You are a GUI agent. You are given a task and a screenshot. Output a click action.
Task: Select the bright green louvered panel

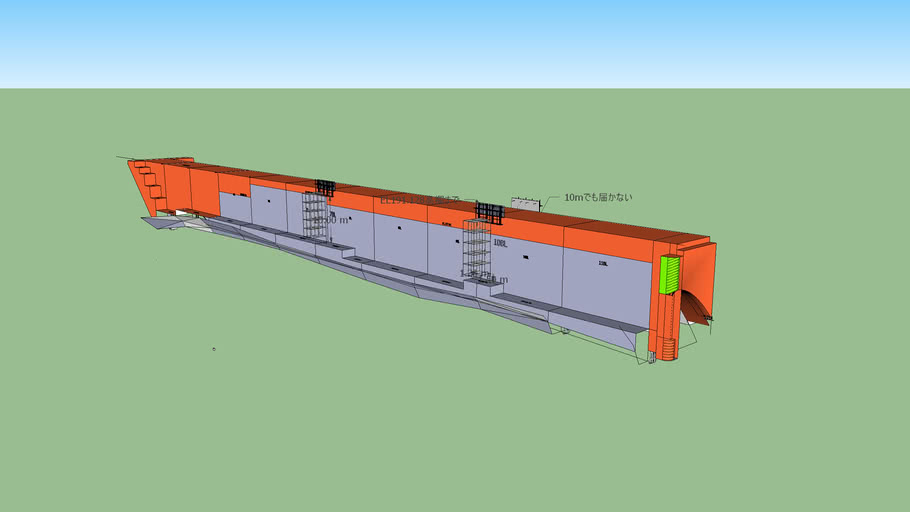pos(670,275)
